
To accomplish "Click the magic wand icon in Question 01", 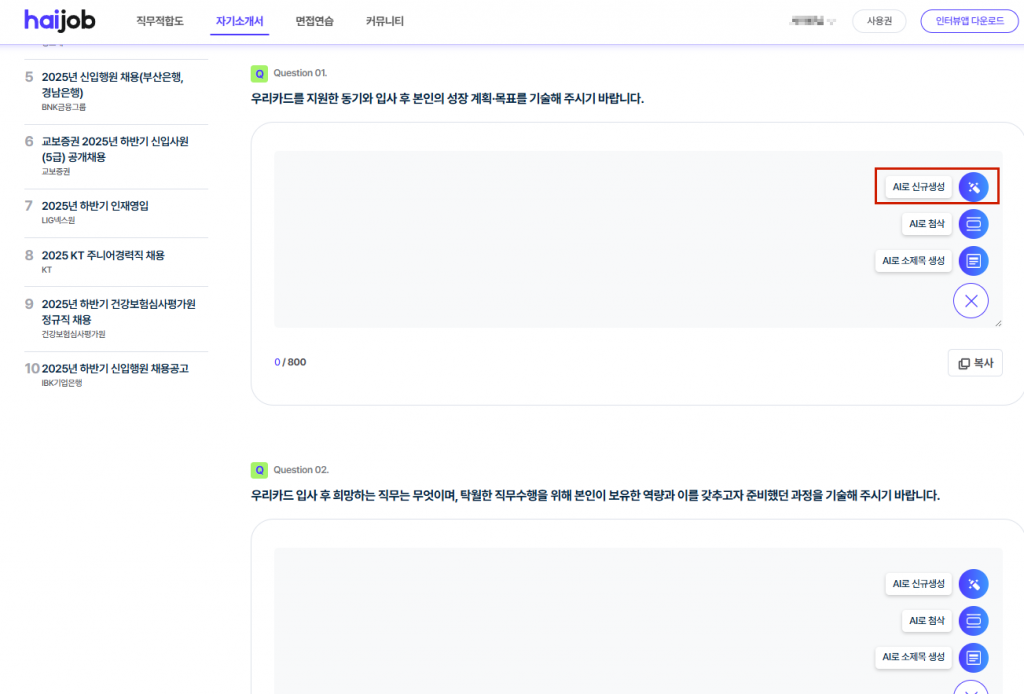I will pos(973,187).
